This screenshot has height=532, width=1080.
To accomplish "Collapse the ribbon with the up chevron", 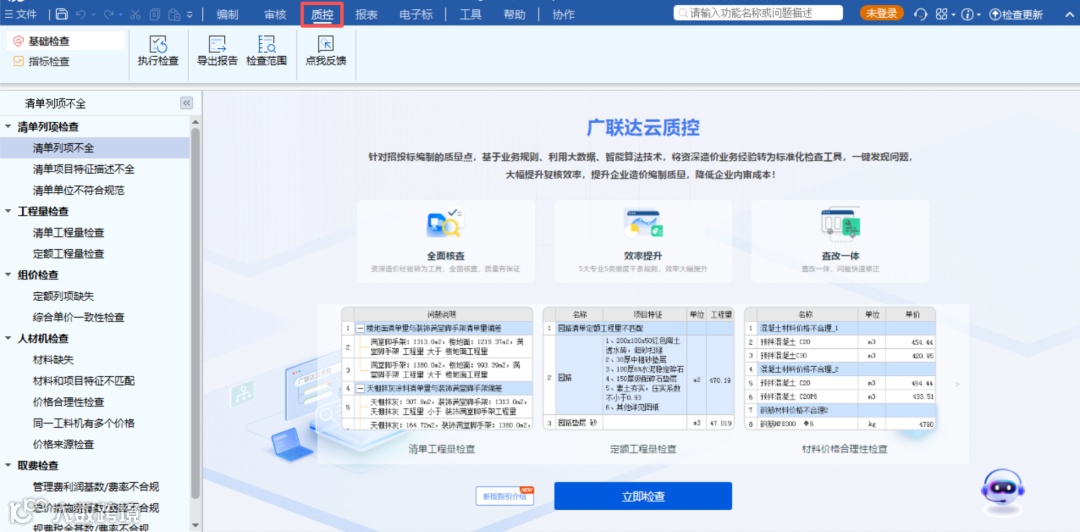I will pos(1069,13).
